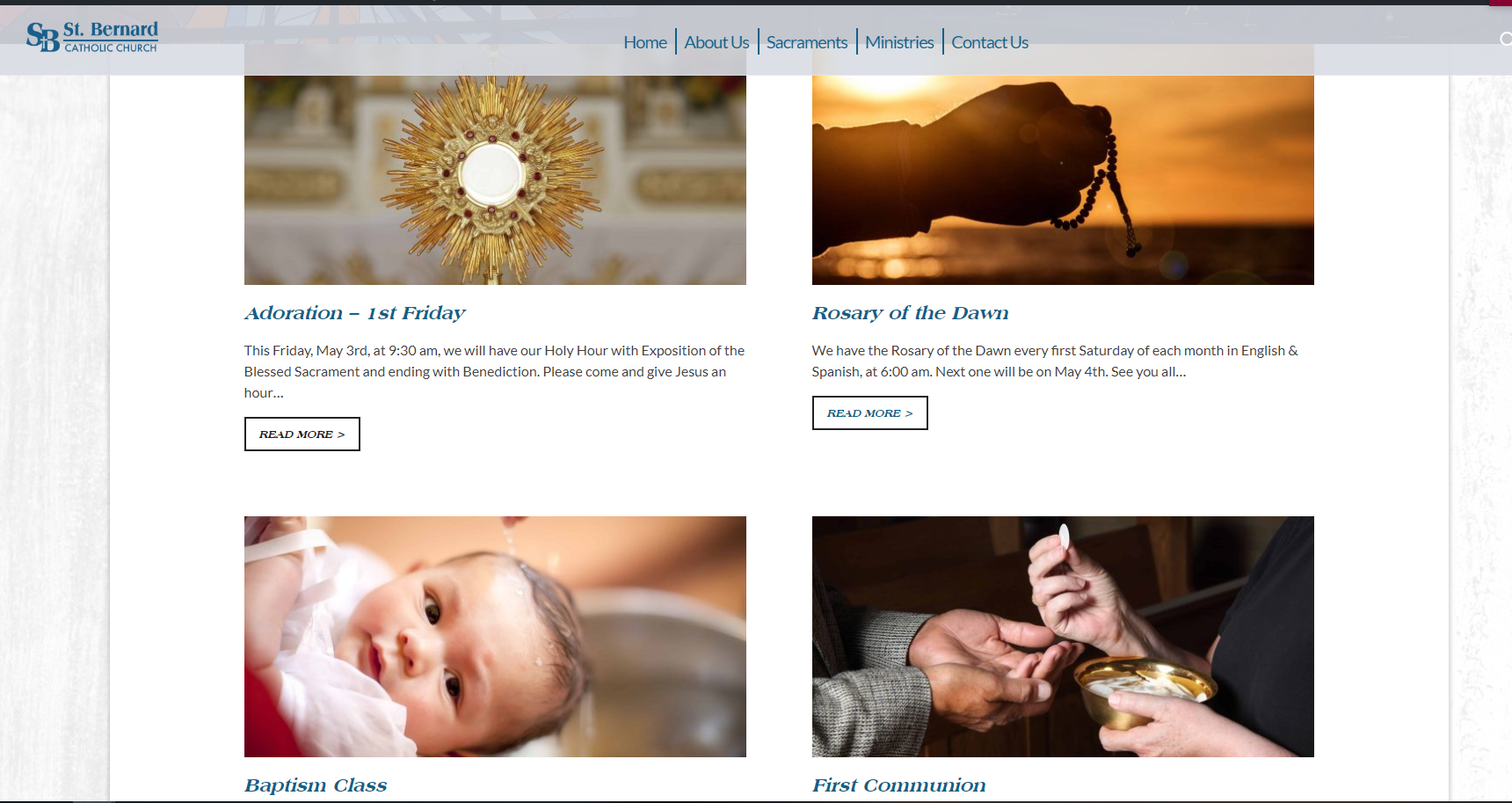Open the Ministries menu
This screenshot has width=1512, height=803.
tap(899, 42)
